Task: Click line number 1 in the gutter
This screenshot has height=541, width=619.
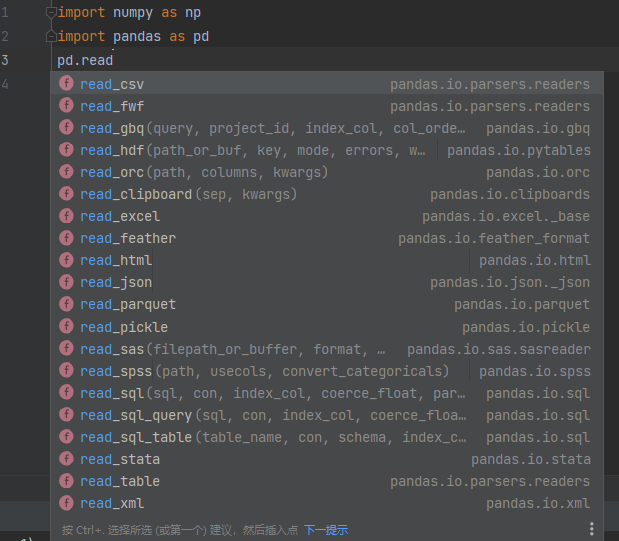Action: pyautogui.click(x=5, y=13)
